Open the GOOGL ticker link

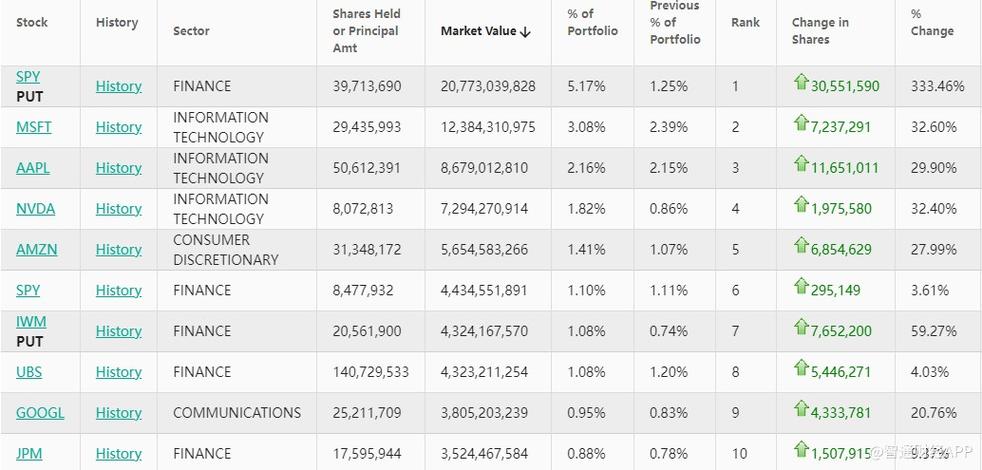click(x=40, y=413)
